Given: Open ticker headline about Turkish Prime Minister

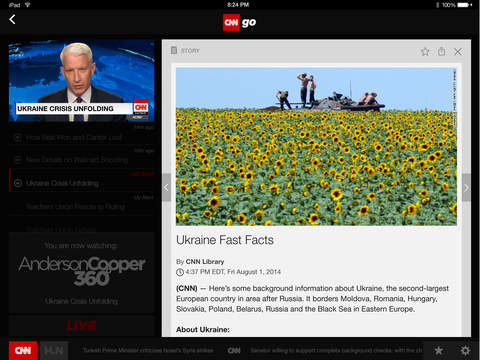Looking at the screenshot, I should pos(148,350).
